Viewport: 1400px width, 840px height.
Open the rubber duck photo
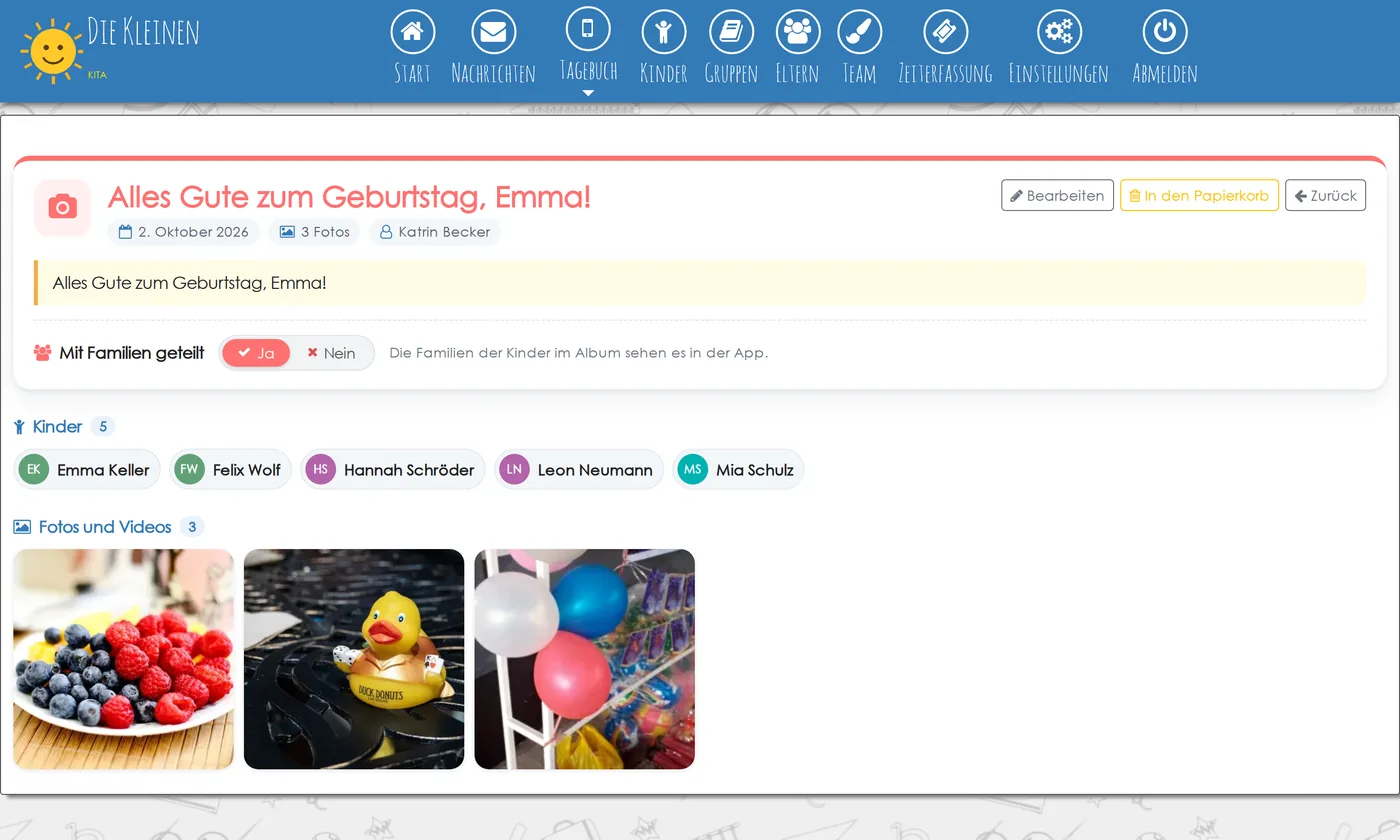coord(354,659)
